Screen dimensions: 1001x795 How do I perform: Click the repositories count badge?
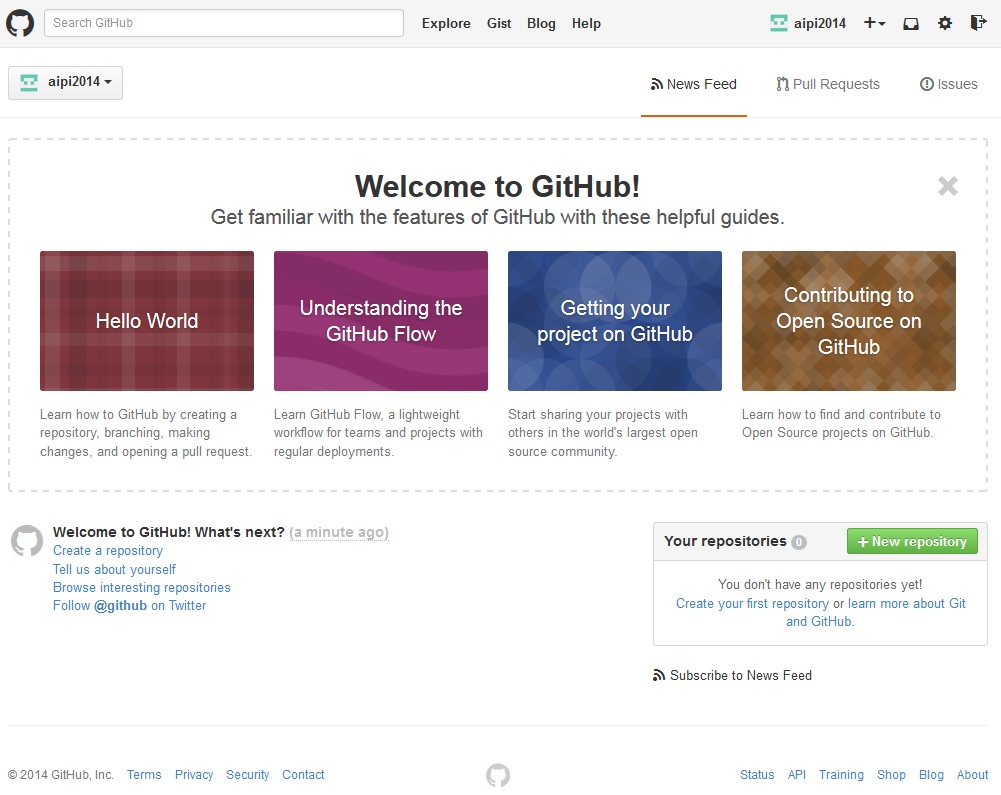(x=799, y=542)
